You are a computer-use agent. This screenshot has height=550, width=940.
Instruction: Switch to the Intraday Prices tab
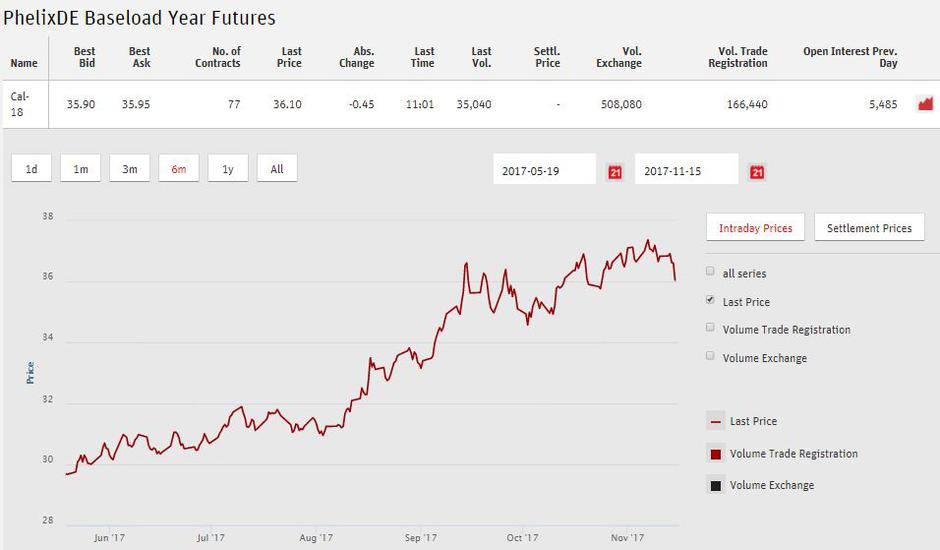(x=755, y=228)
